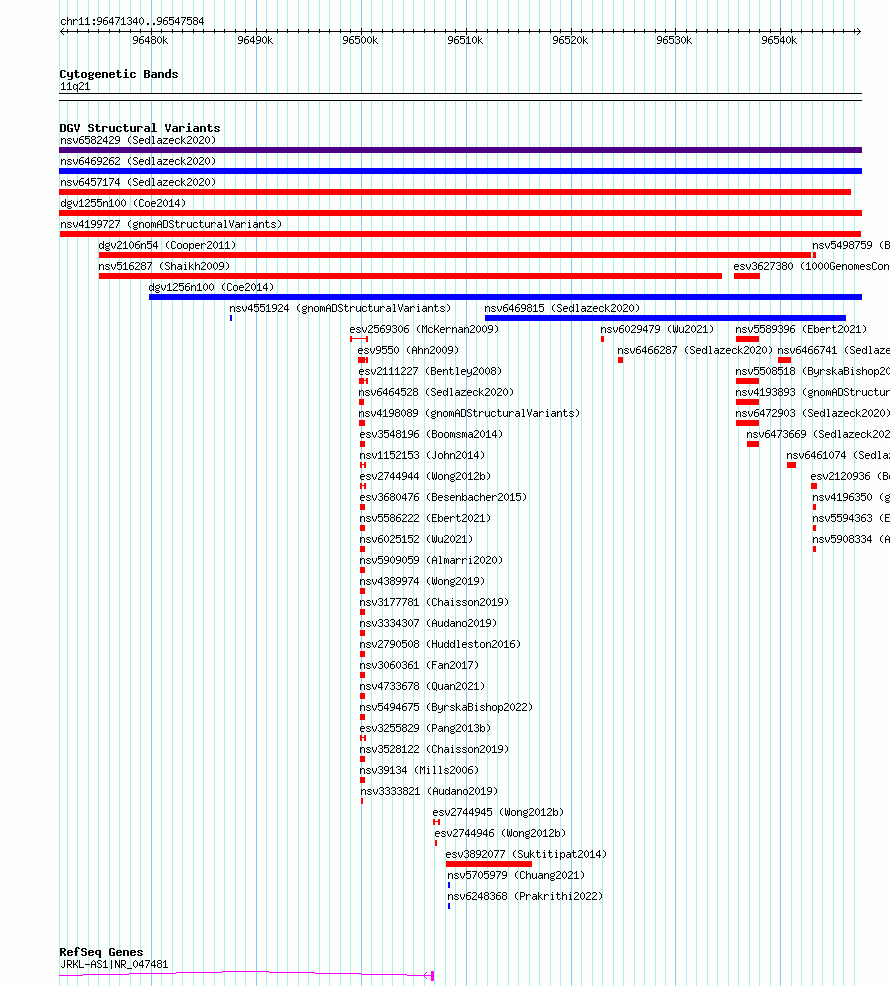Select the 11q21 cytogenetic band label
890x986 pixels.
(x=75, y=87)
